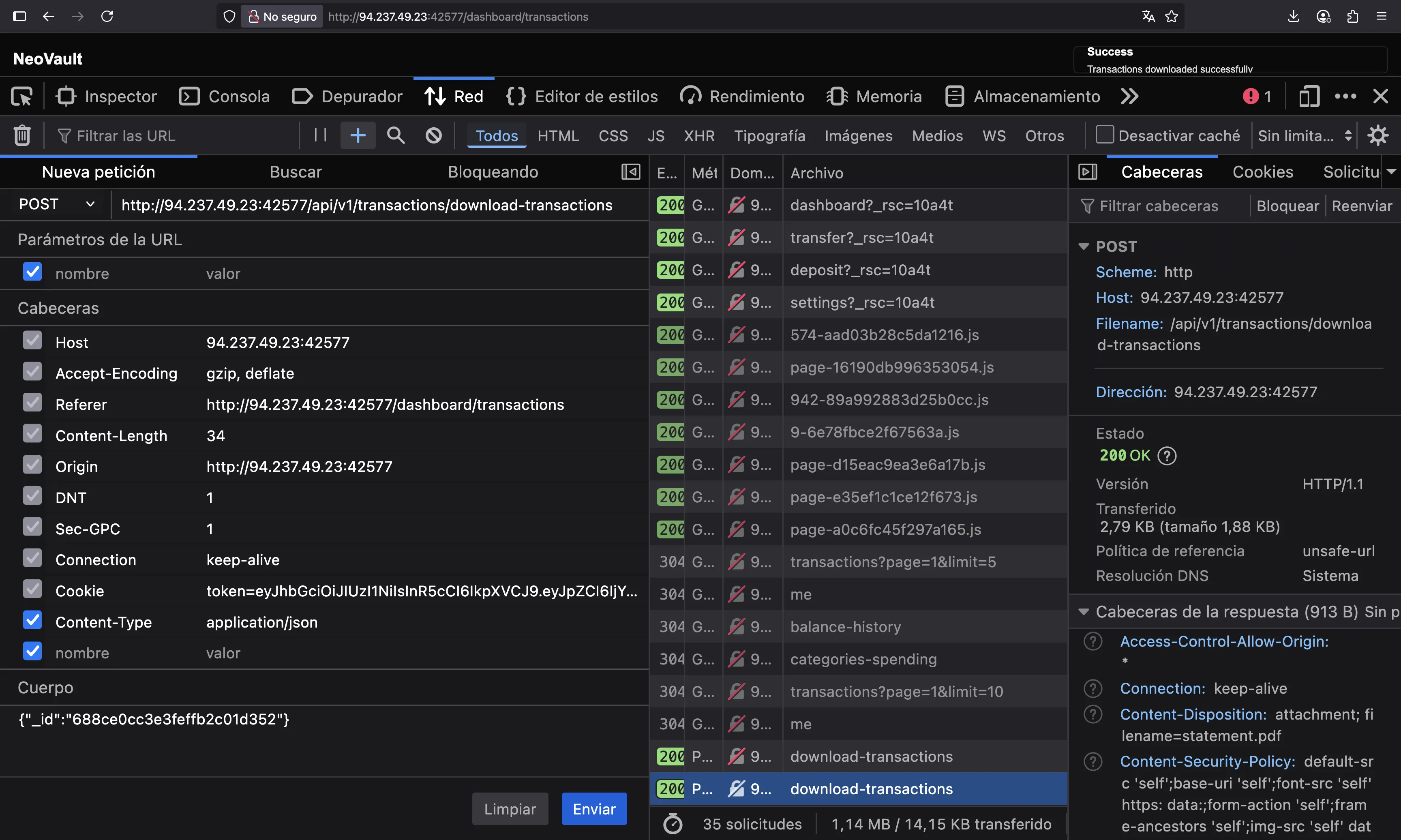Click the Filtrar las URL field
1401x840 pixels.
pos(176,136)
